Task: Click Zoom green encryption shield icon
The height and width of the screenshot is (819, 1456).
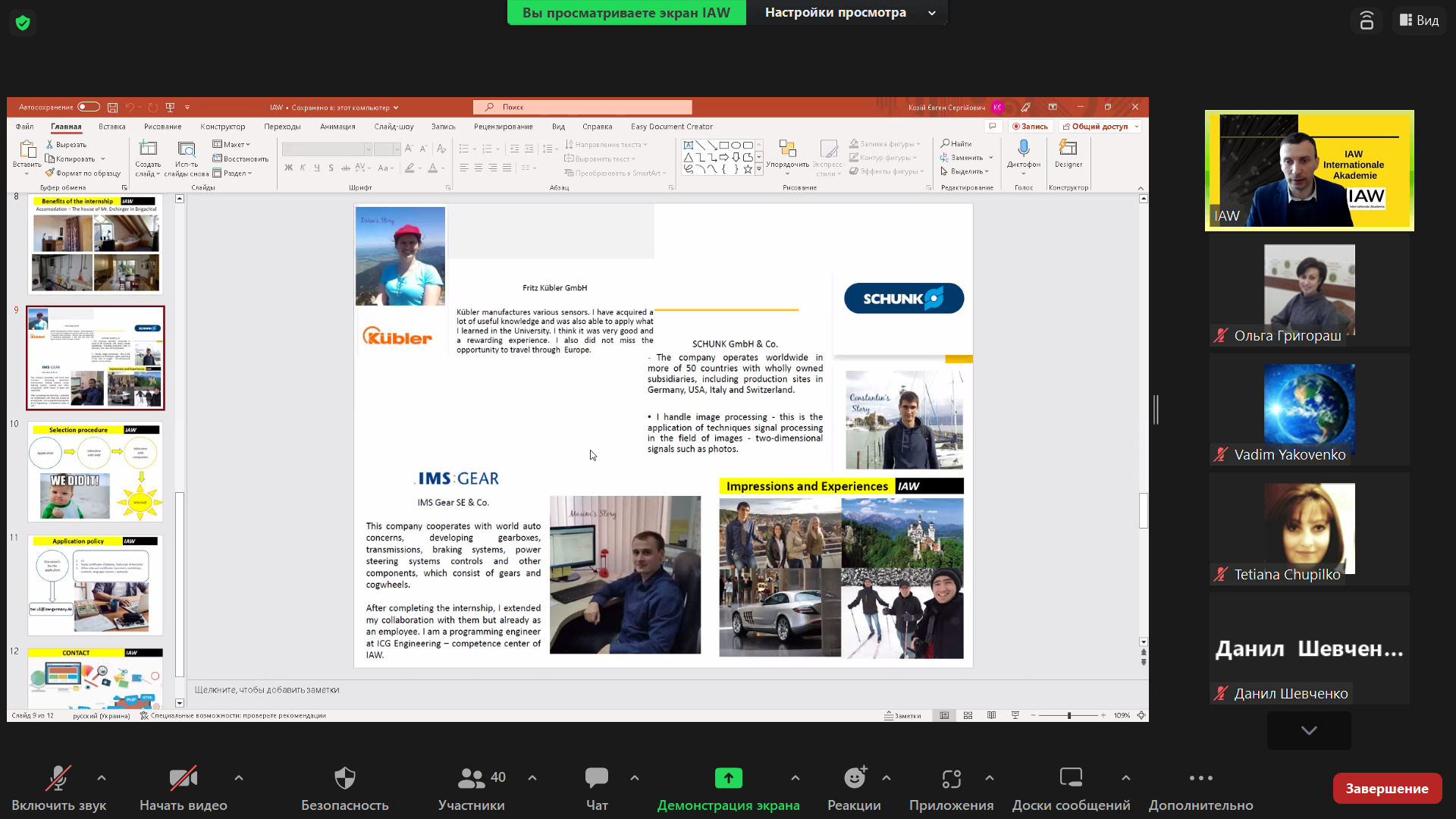Action: pos(23,23)
